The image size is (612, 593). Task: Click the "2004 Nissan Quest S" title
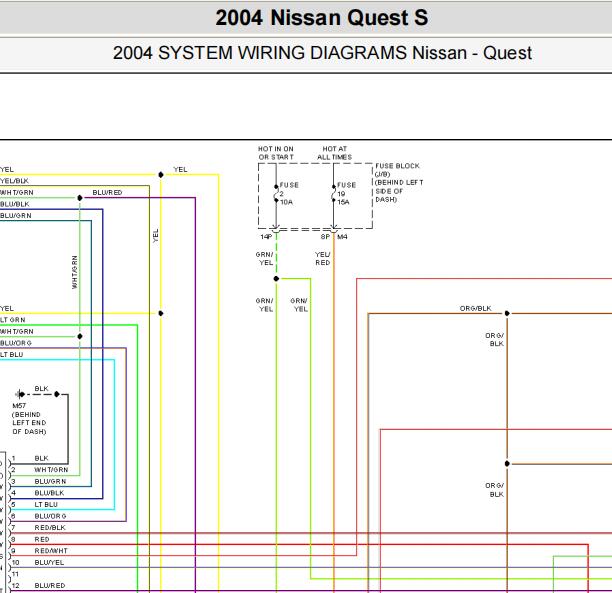pyautogui.click(x=322, y=18)
